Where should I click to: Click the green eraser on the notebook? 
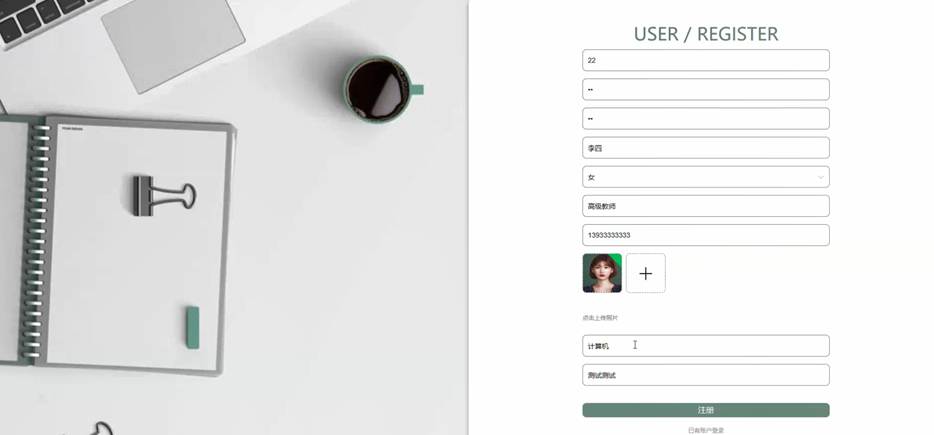[192, 327]
